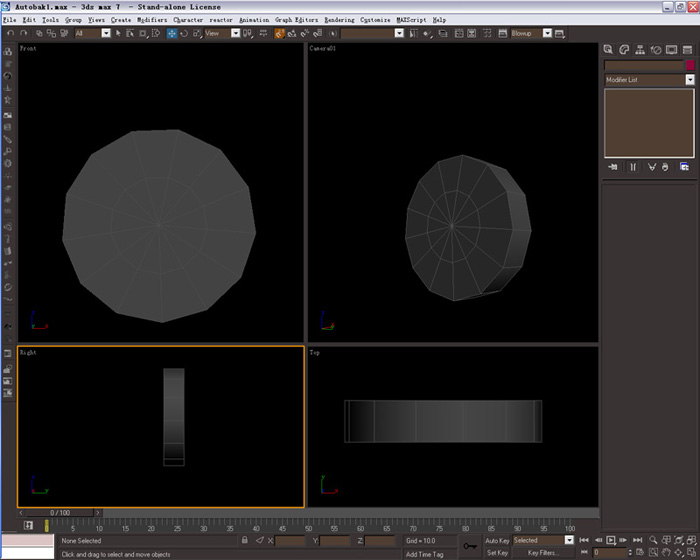Click the Redo arrow in main toolbar

[24, 33]
